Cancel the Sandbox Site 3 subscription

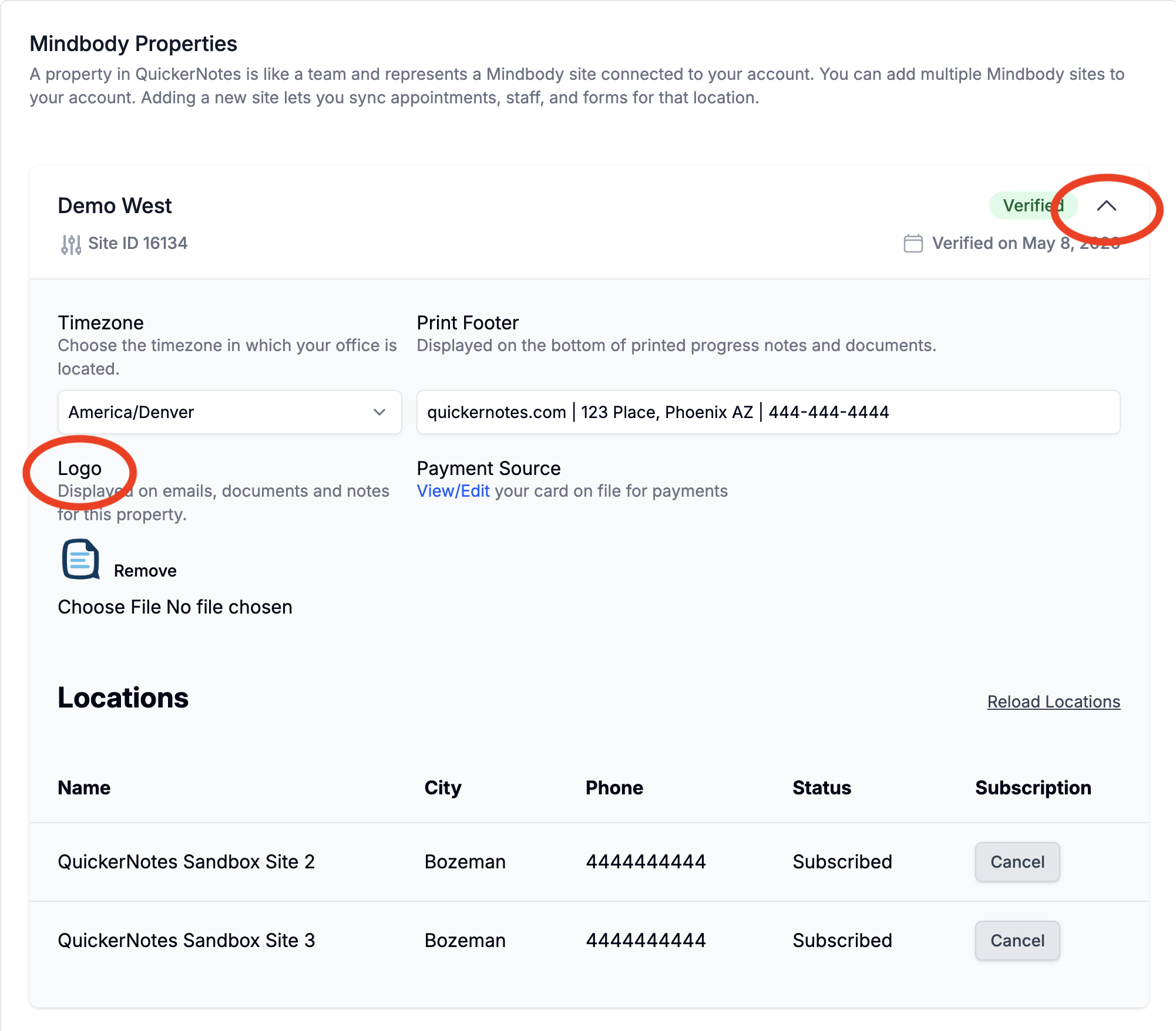(x=1017, y=941)
